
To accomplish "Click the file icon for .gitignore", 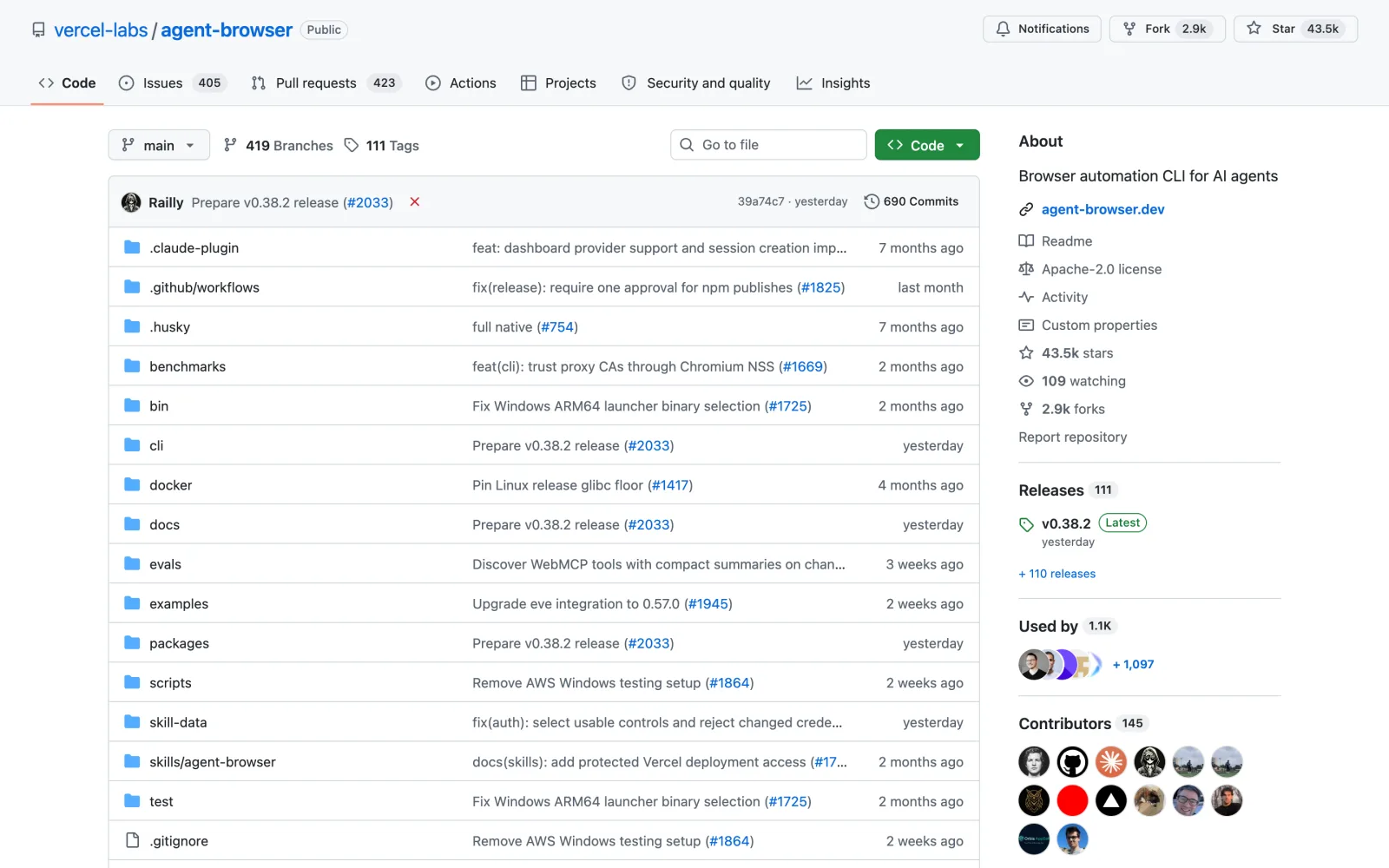I will [132, 840].
